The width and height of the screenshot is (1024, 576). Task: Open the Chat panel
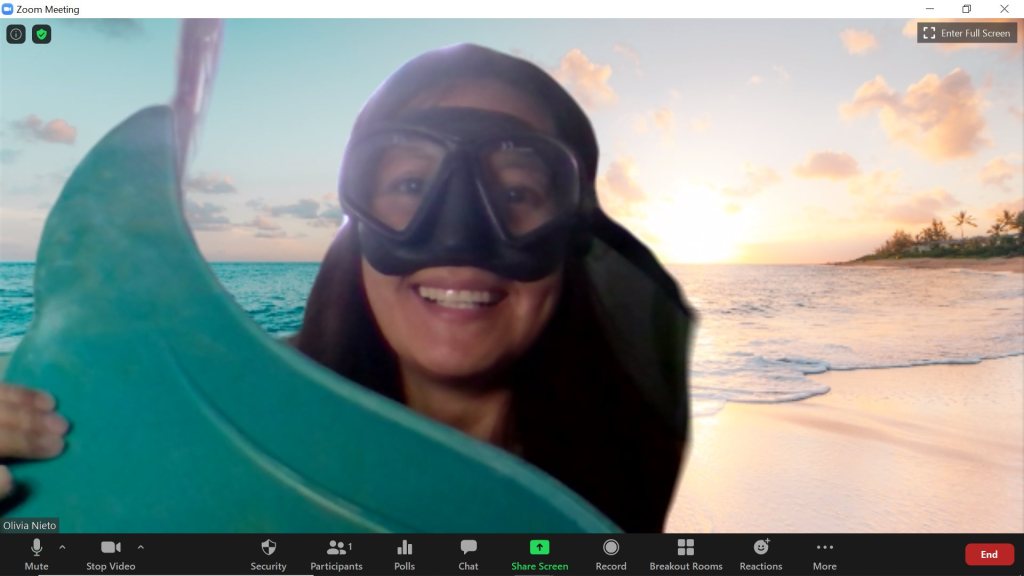468,553
